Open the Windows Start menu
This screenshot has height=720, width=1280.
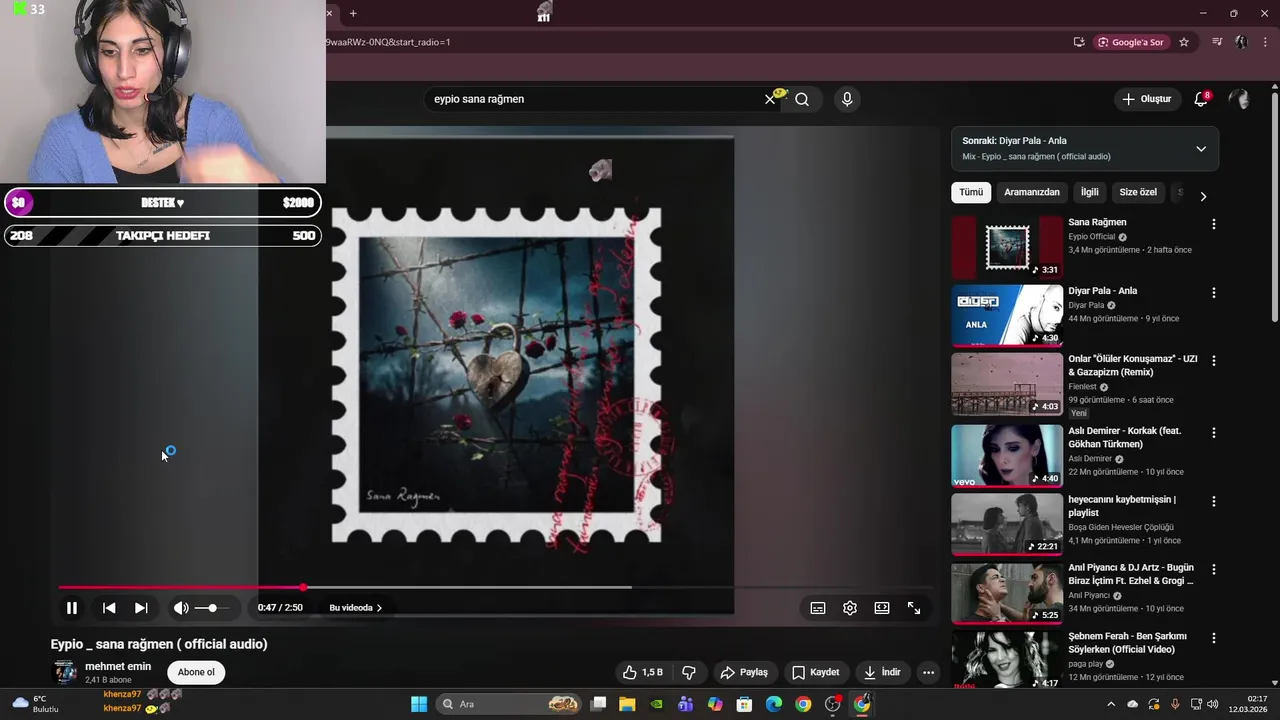[x=419, y=704]
